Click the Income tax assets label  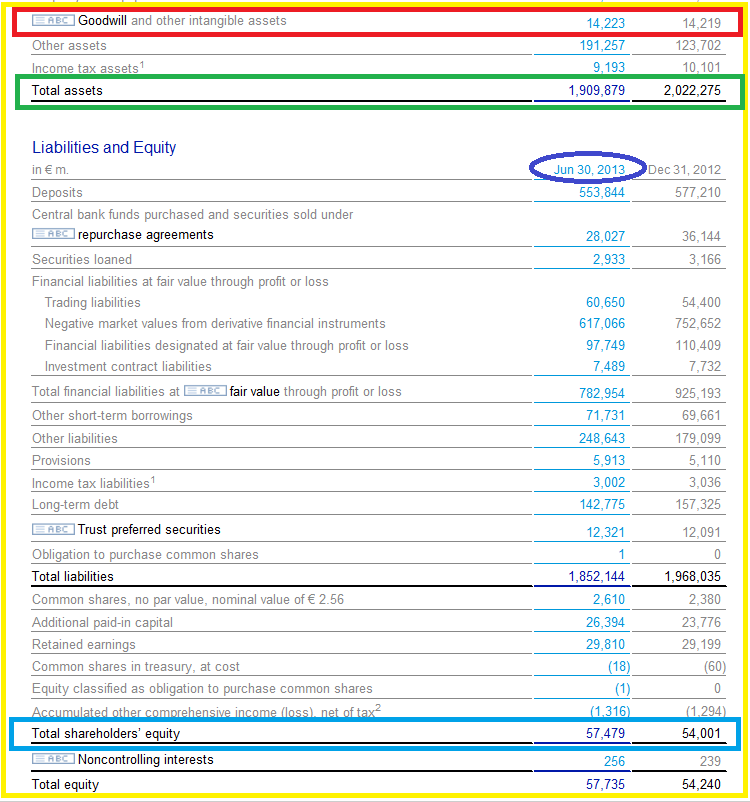tap(88, 68)
